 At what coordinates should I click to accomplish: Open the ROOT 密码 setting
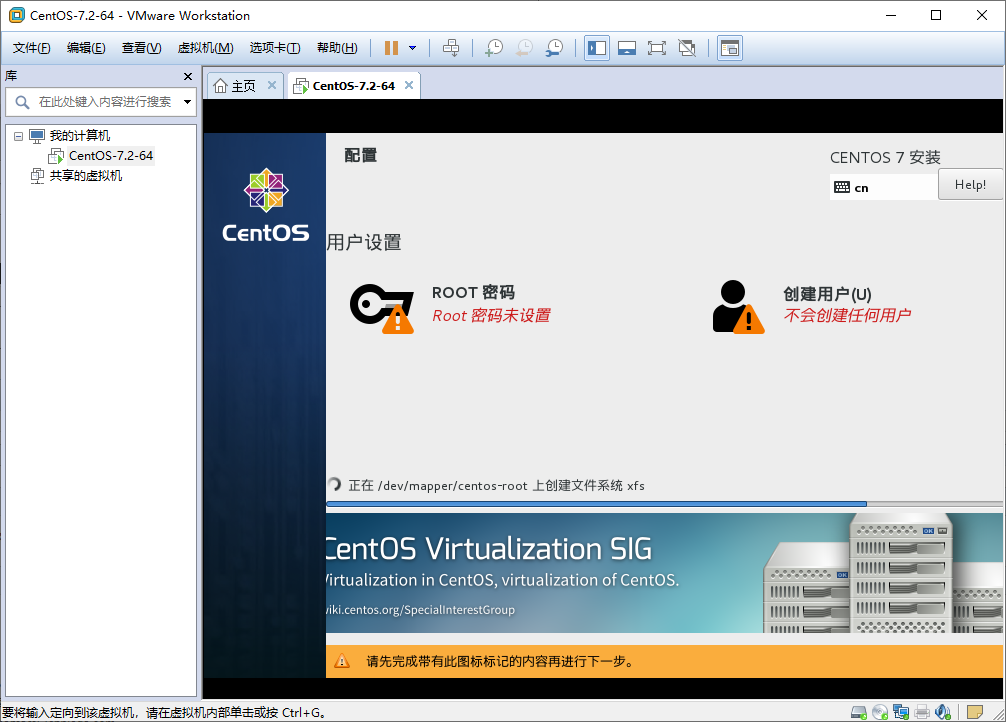pyautogui.click(x=473, y=293)
